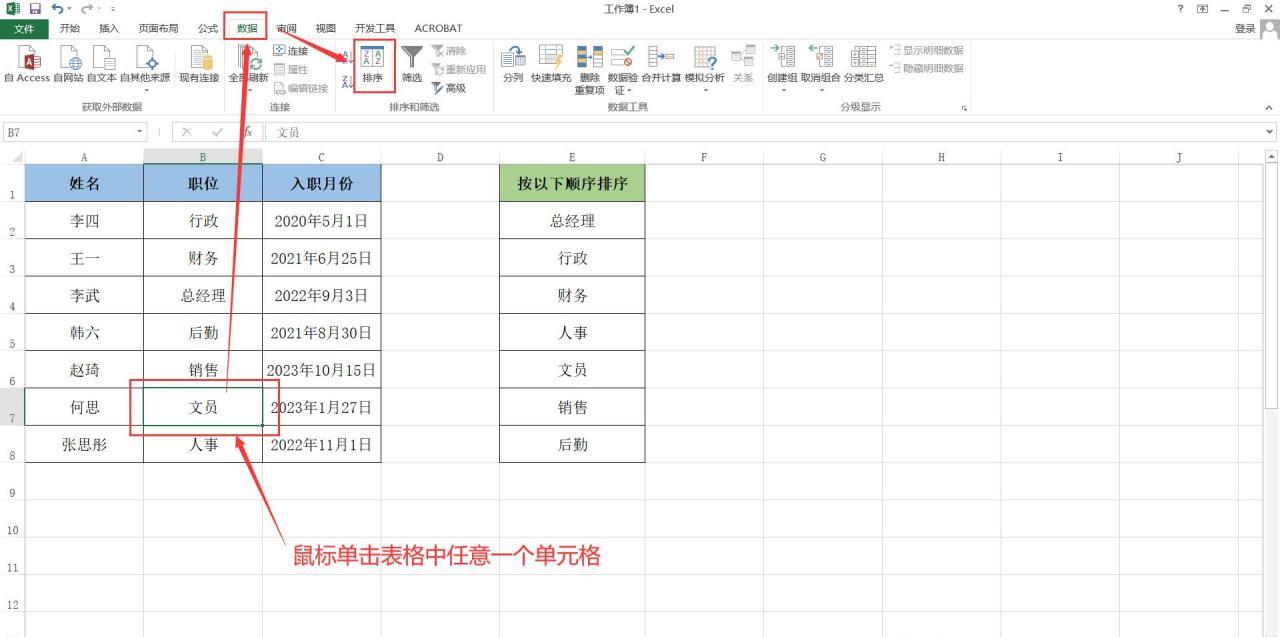Click 登录 sign-in link
The height and width of the screenshot is (637, 1280).
coord(1245,28)
